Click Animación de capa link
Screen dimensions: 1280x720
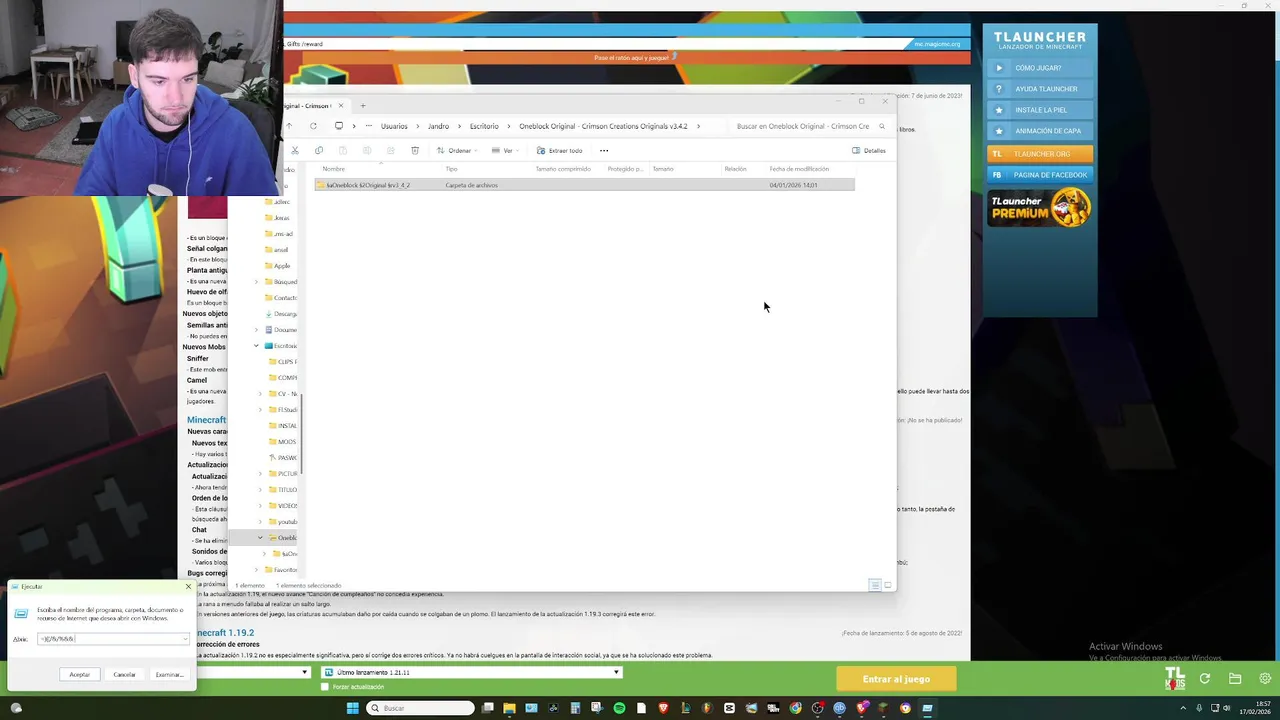(1040, 131)
